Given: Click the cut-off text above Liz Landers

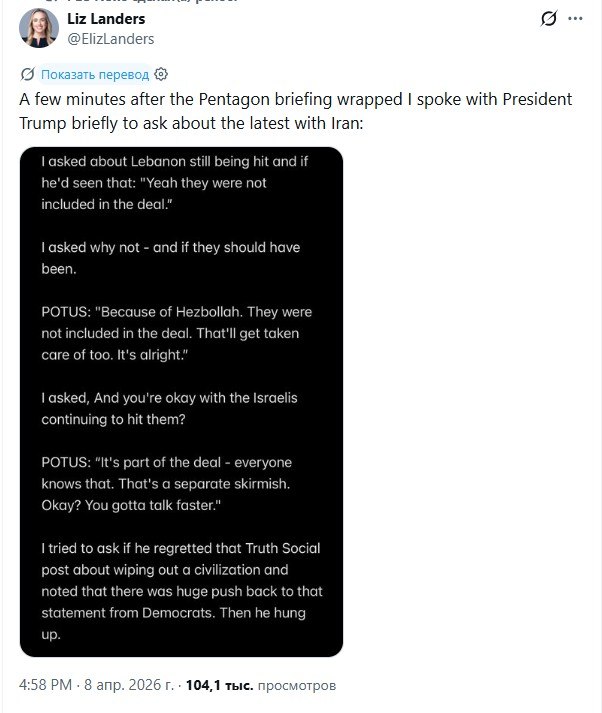Looking at the screenshot, I should pos(120,3).
